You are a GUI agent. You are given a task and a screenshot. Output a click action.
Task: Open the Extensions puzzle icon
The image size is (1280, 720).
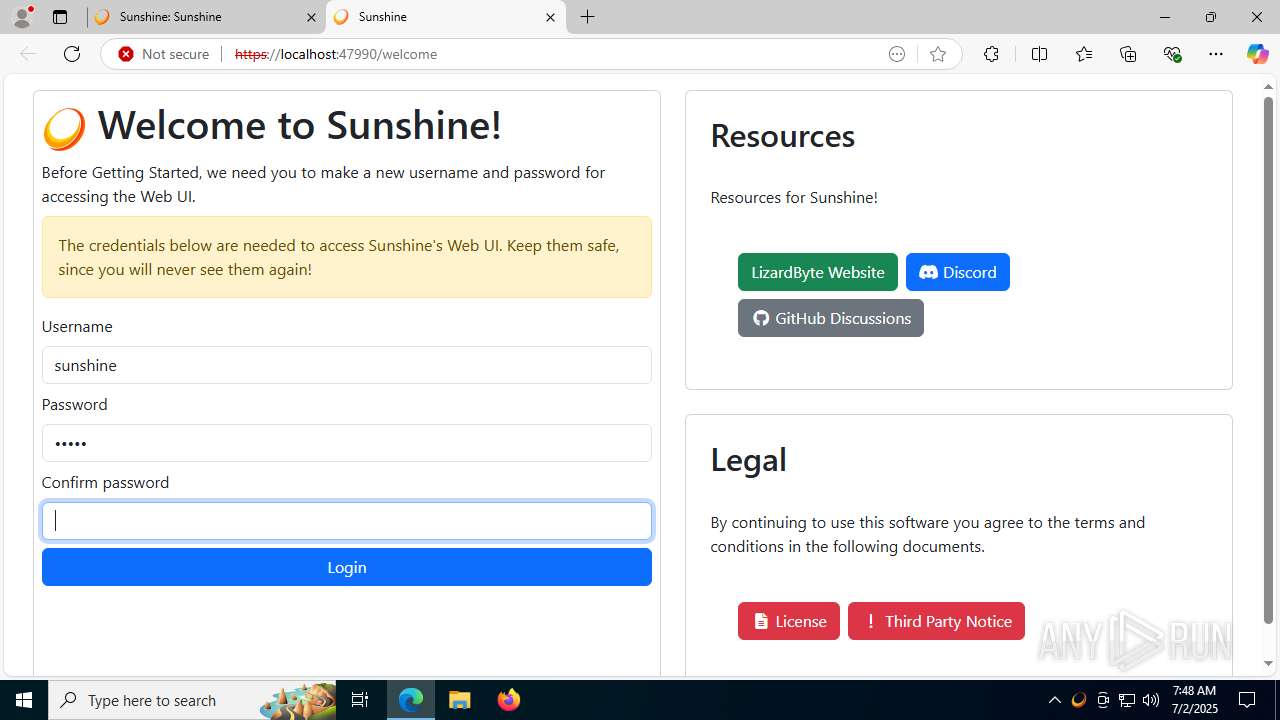pos(991,54)
